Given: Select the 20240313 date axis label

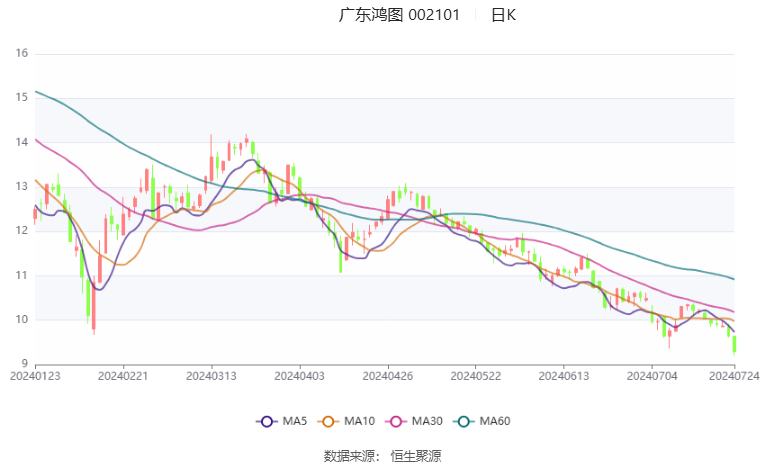Looking at the screenshot, I should click(211, 376).
